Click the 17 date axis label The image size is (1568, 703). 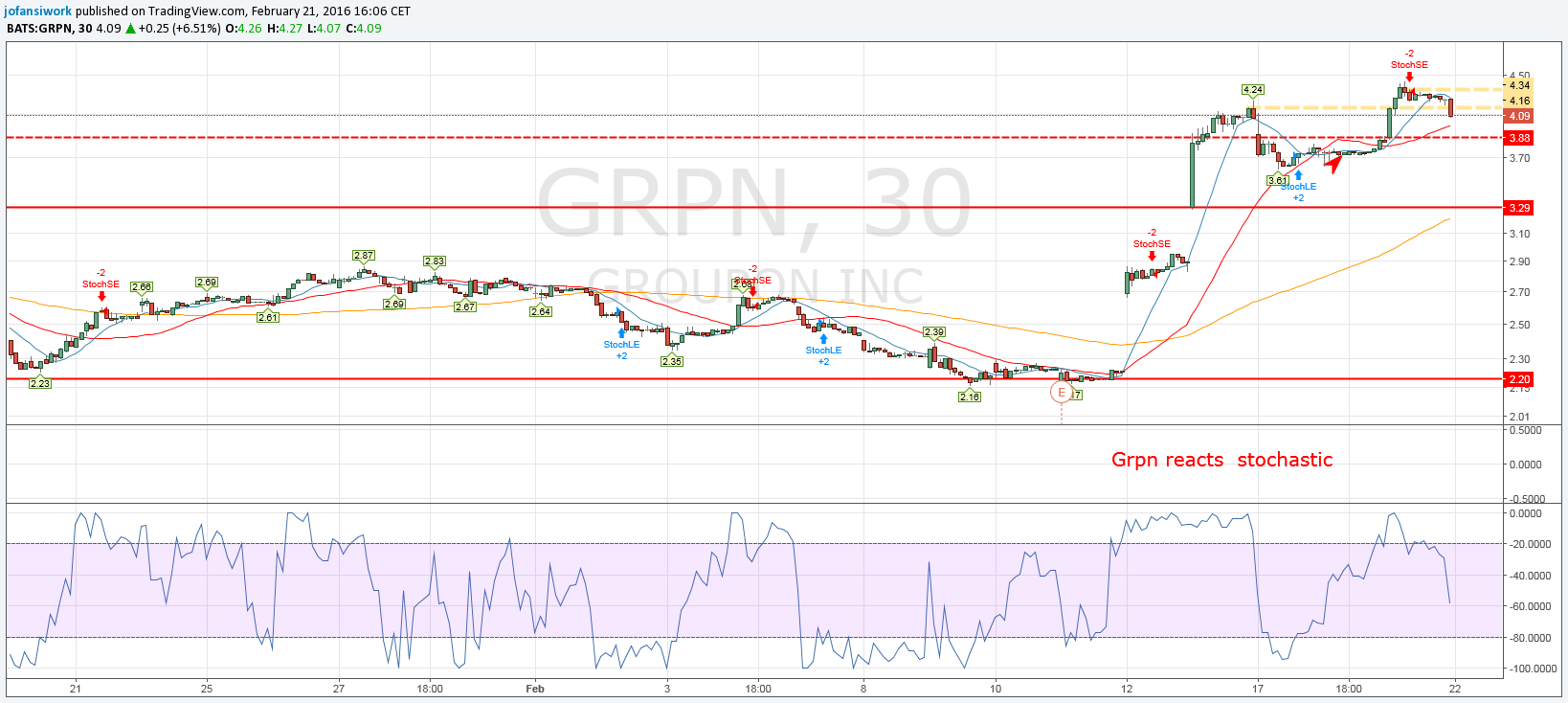pos(1258,689)
